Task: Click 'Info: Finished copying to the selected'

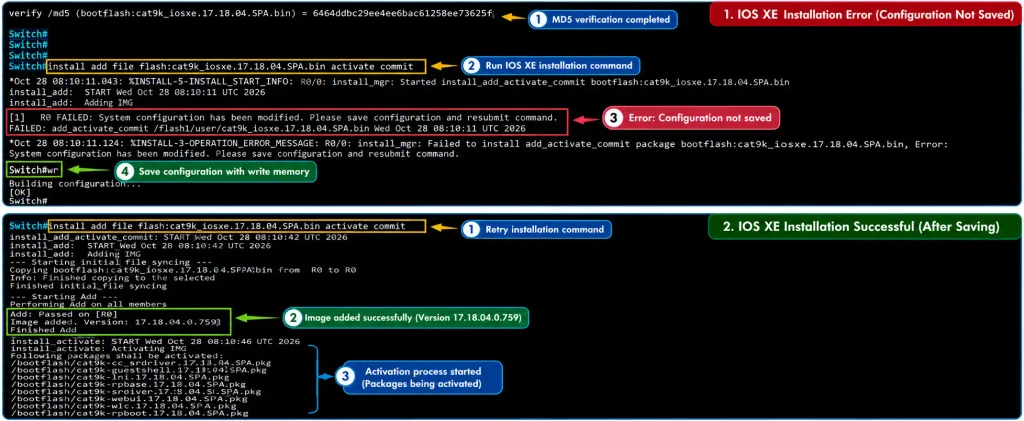Action: (112, 277)
